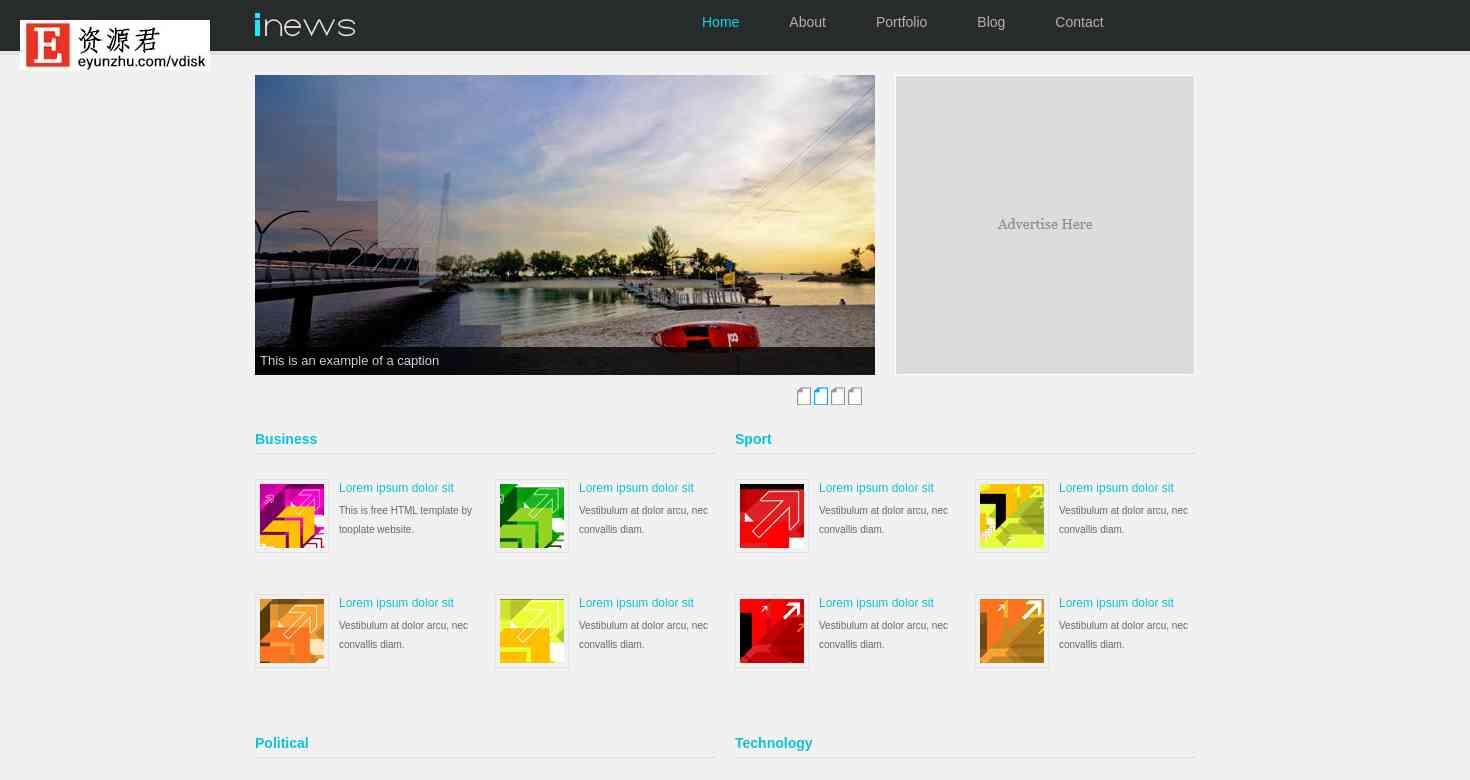
Task: Click 'This is free HTML template by tooplate website' text
Action: tap(405, 520)
